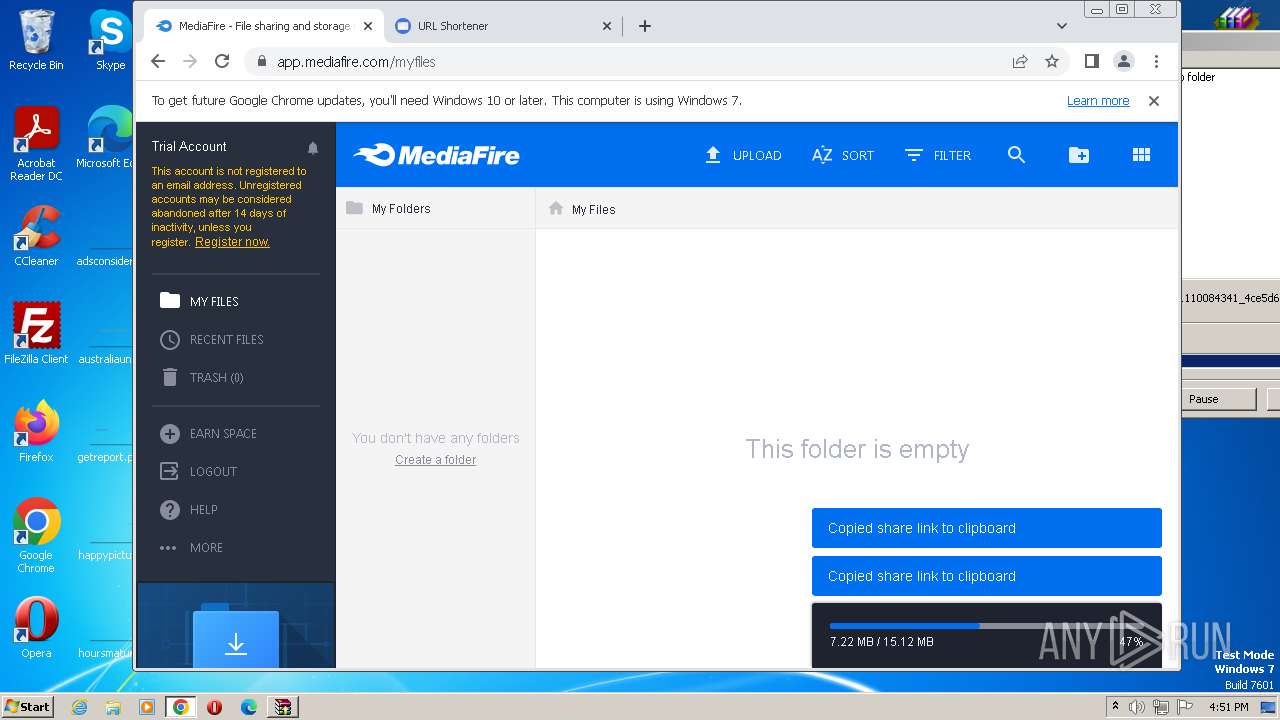Image resolution: width=1280 pixels, height=720 pixels.
Task: Open Opera desktop shortcut
Action: tap(36, 628)
